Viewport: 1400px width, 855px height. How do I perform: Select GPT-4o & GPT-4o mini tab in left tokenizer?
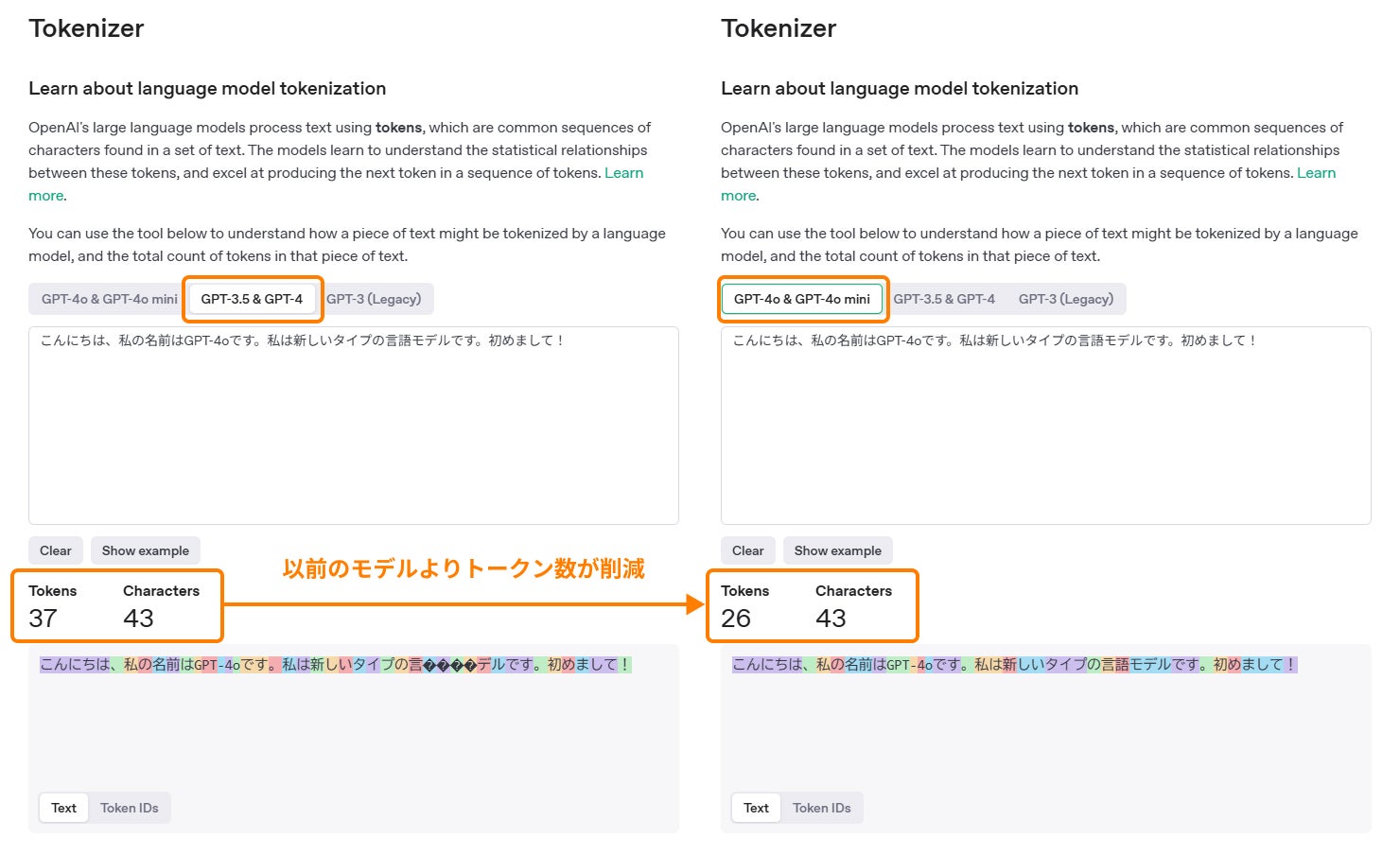110,299
